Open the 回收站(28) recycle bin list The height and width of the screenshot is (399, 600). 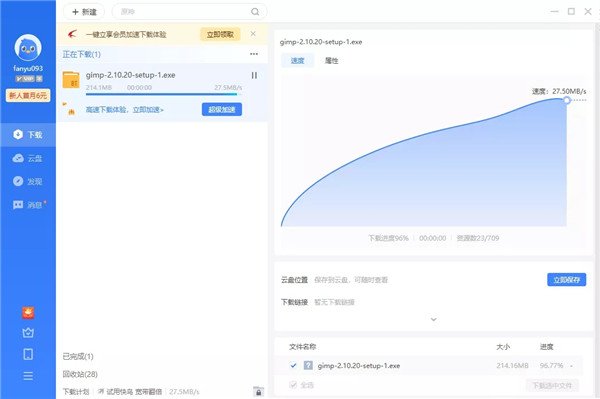pos(80,374)
